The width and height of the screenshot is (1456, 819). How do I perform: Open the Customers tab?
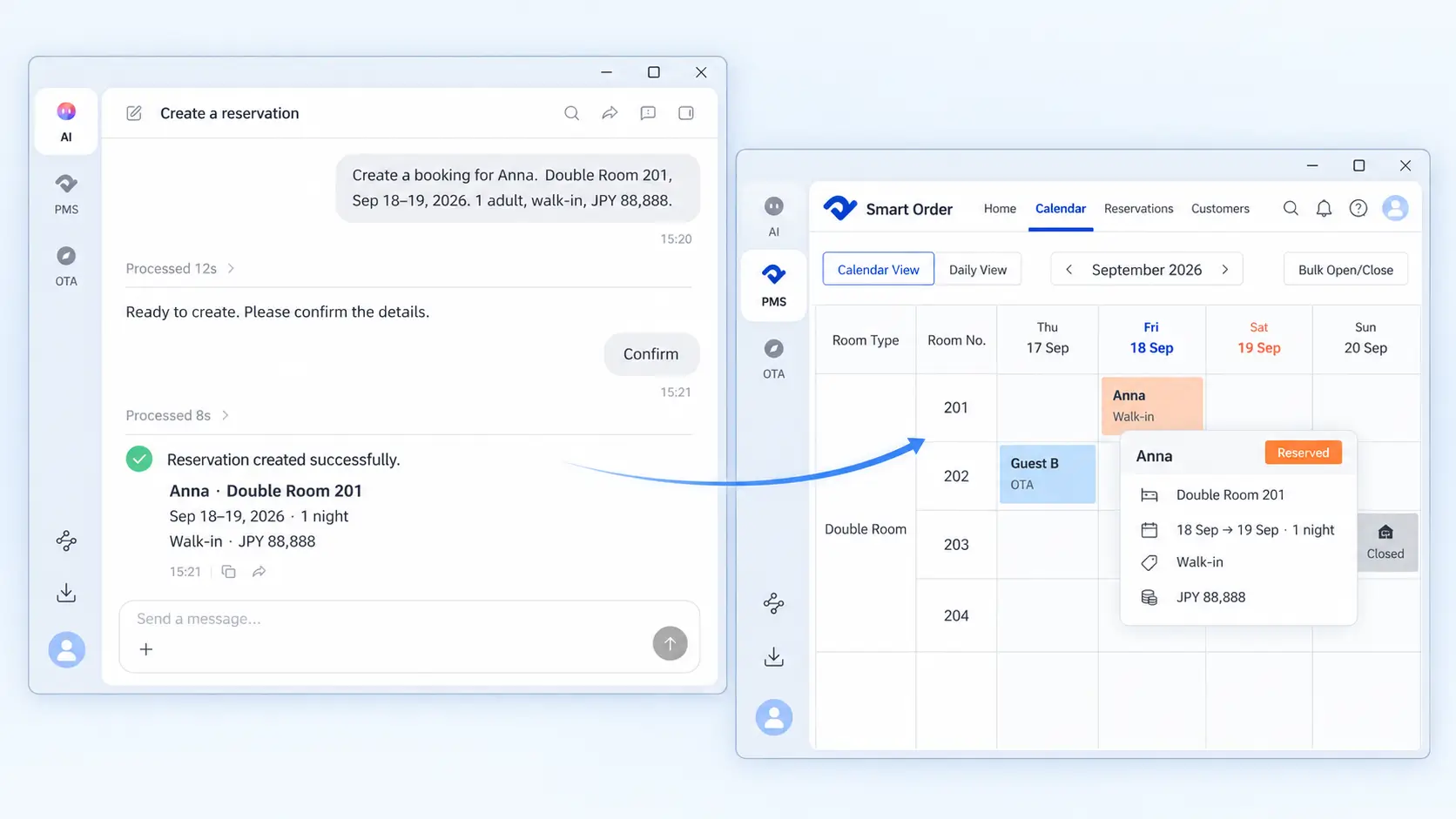(x=1220, y=209)
